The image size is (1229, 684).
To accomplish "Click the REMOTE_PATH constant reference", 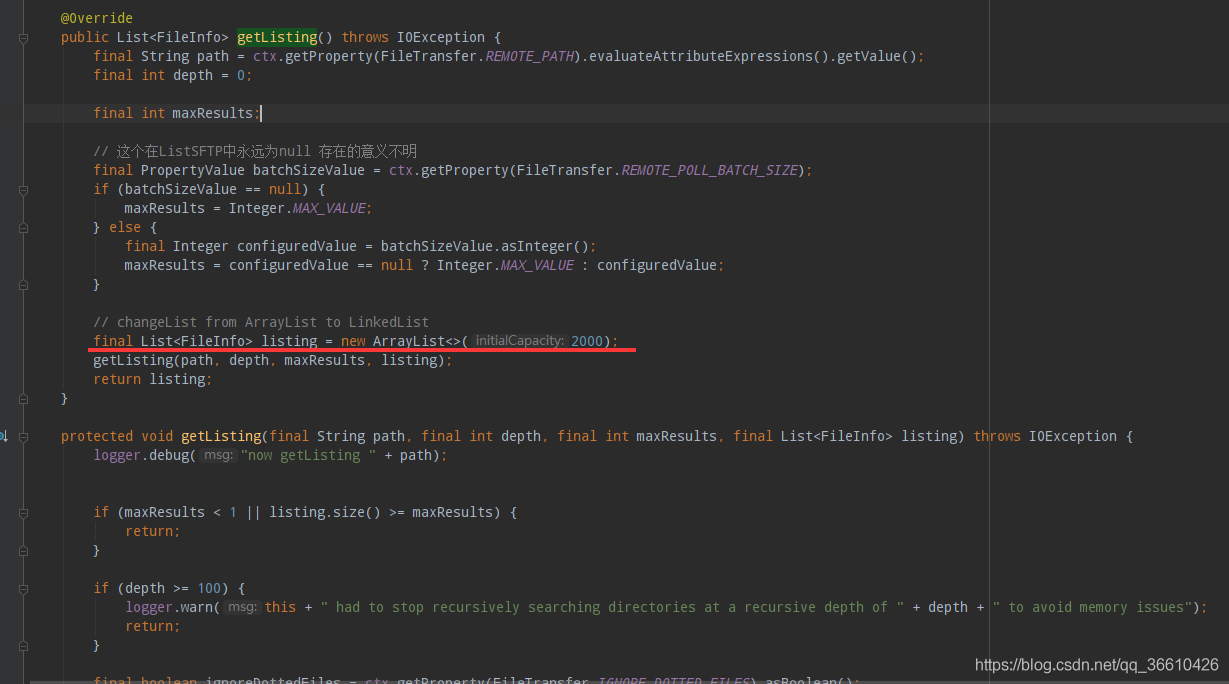I will click(531, 57).
